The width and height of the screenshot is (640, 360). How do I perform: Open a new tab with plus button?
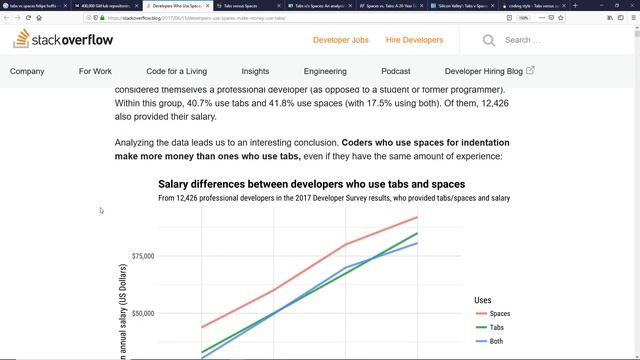575,6
